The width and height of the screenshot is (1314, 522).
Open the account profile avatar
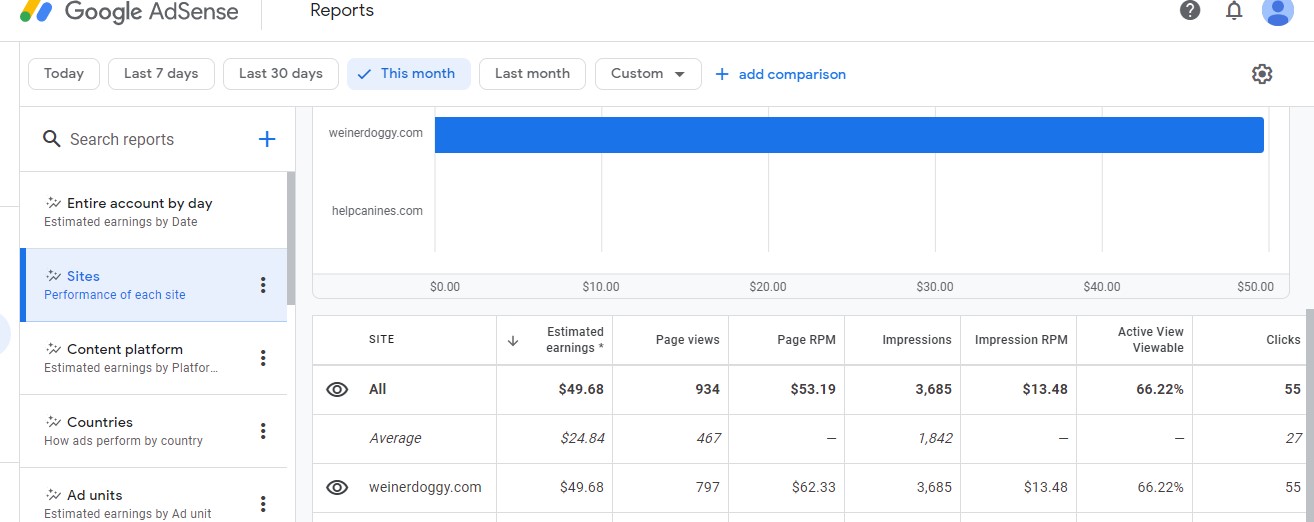[x=1278, y=11]
